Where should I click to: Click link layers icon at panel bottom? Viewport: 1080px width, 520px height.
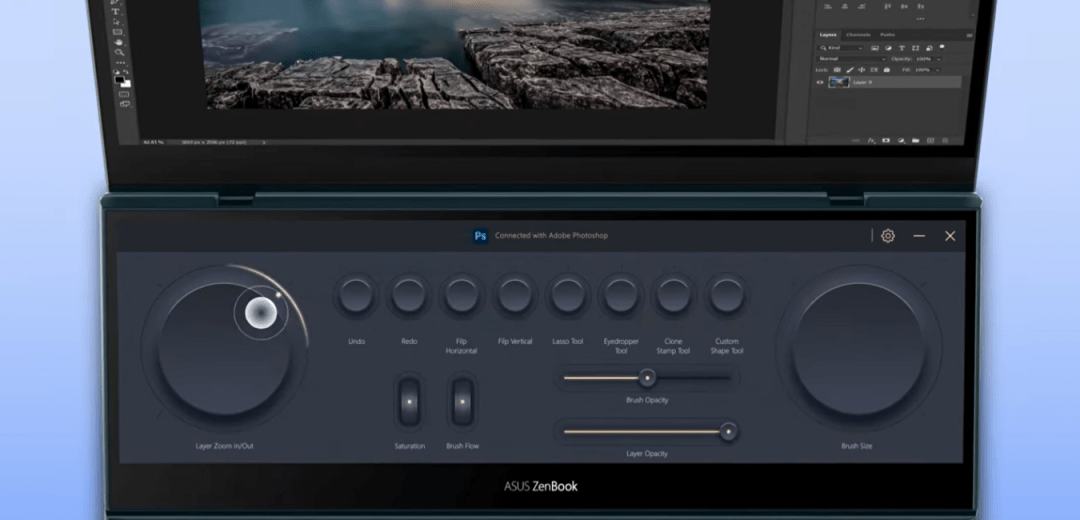(855, 141)
